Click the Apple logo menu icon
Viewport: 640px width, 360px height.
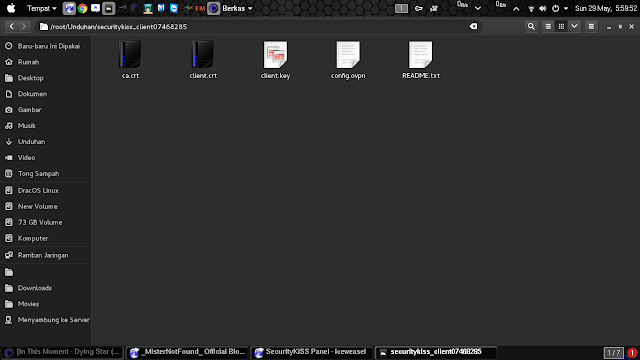pyautogui.click(x=11, y=8)
